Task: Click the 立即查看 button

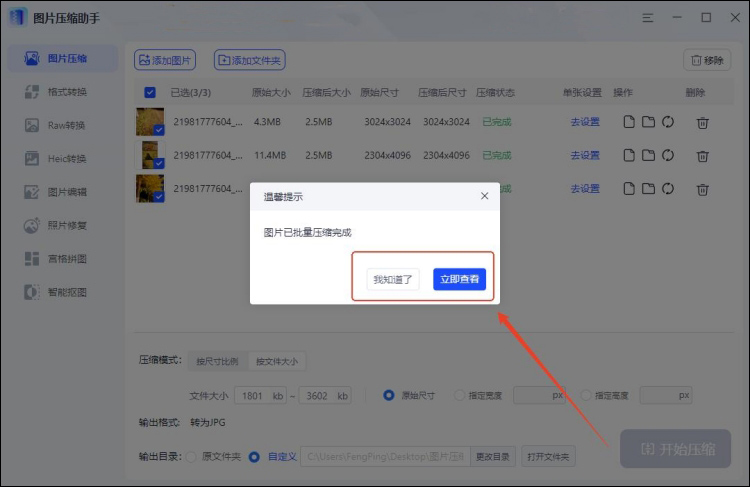Action: point(460,279)
